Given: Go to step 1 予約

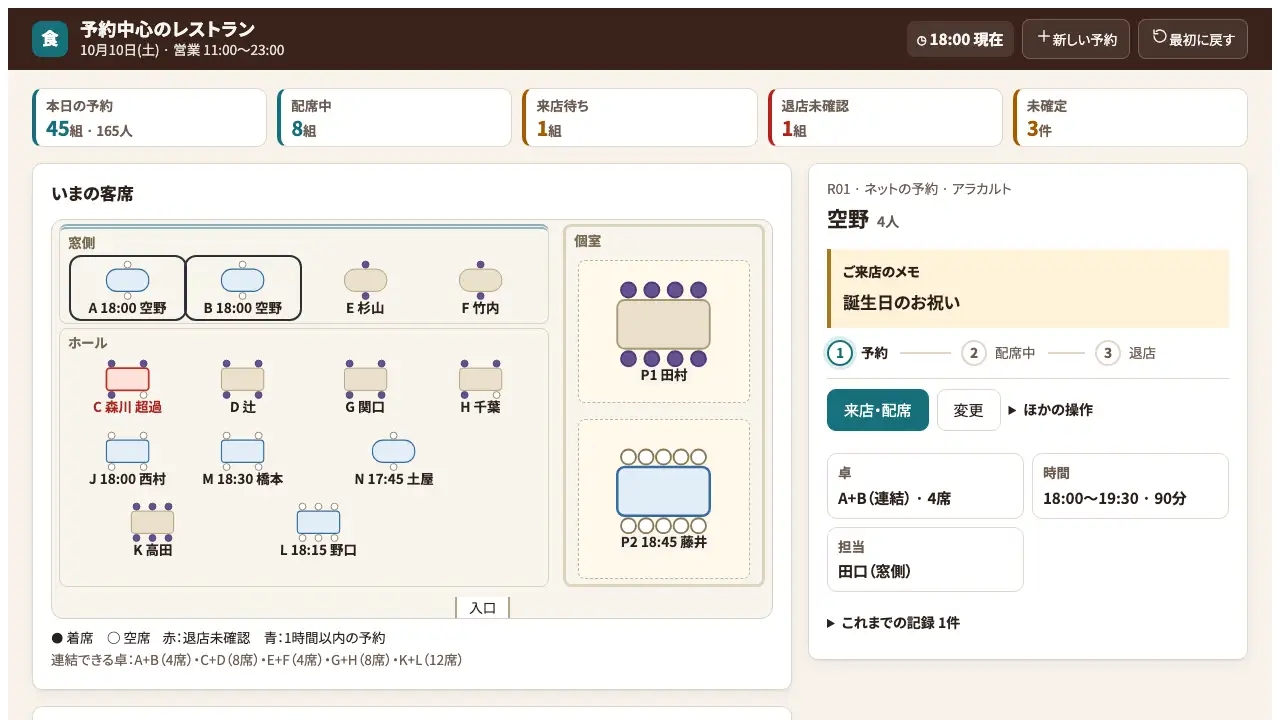Looking at the screenshot, I should [857, 353].
